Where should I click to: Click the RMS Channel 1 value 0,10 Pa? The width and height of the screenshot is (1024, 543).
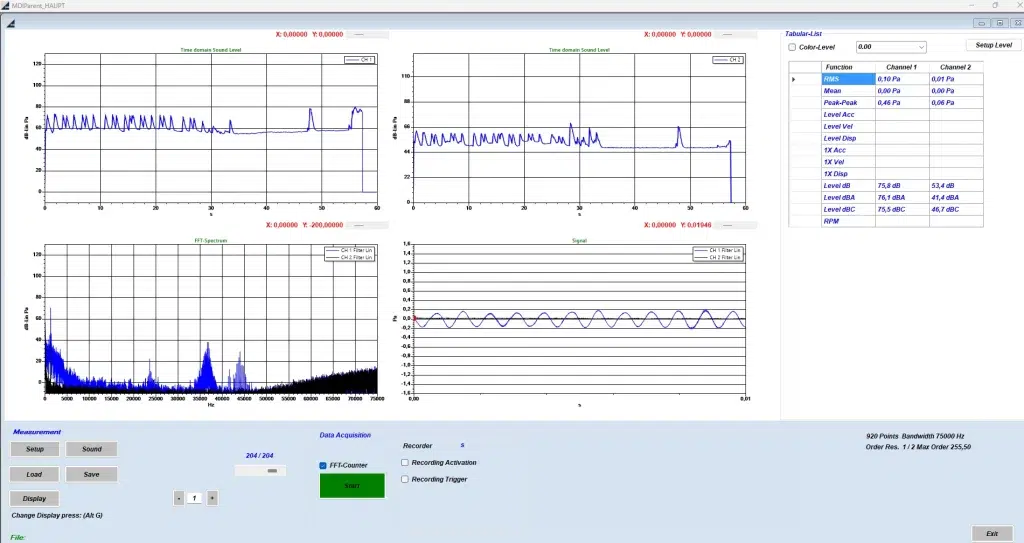(x=902, y=79)
